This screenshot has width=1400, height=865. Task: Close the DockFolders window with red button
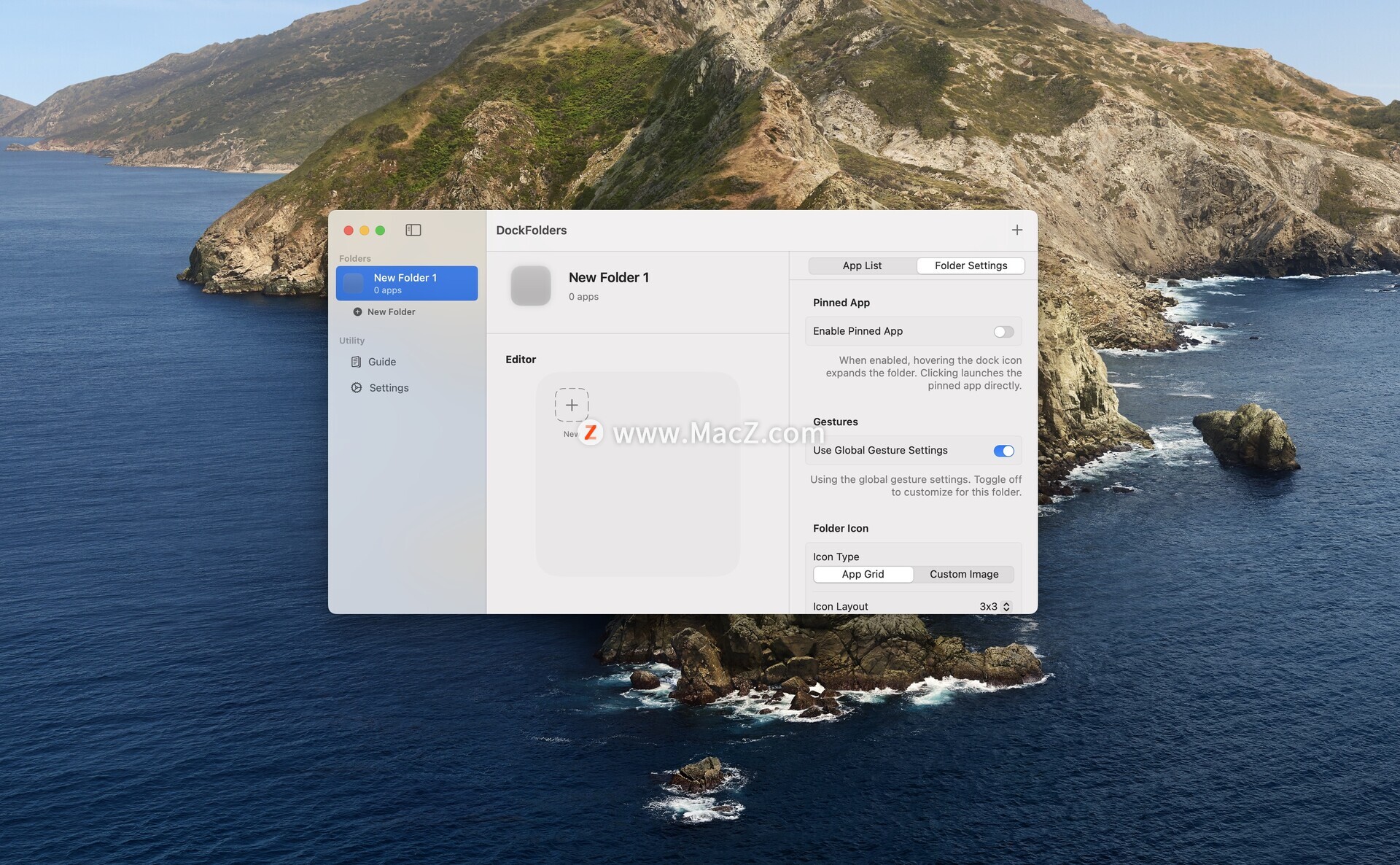click(349, 230)
